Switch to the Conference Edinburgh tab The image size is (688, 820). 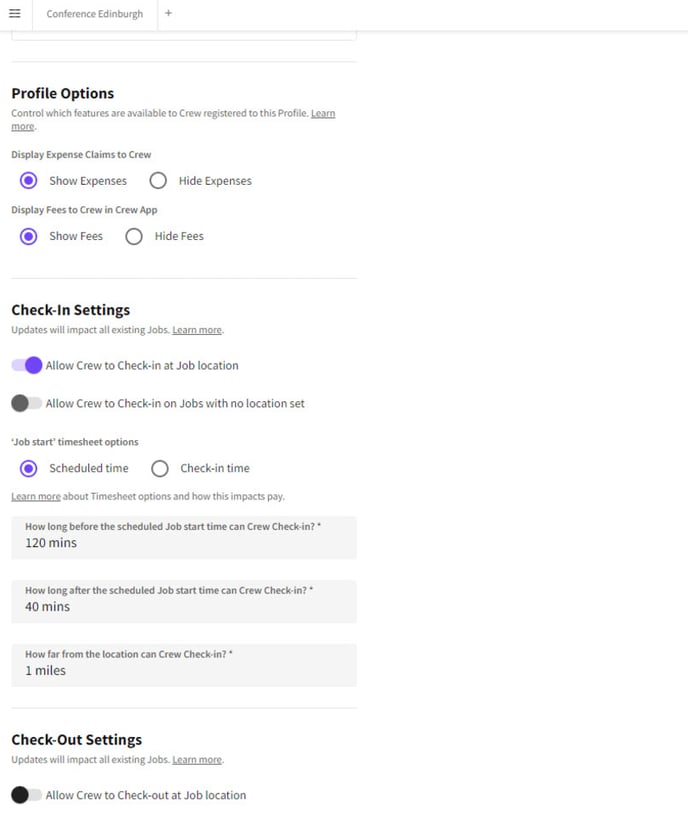pyautogui.click(x=95, y=14)
